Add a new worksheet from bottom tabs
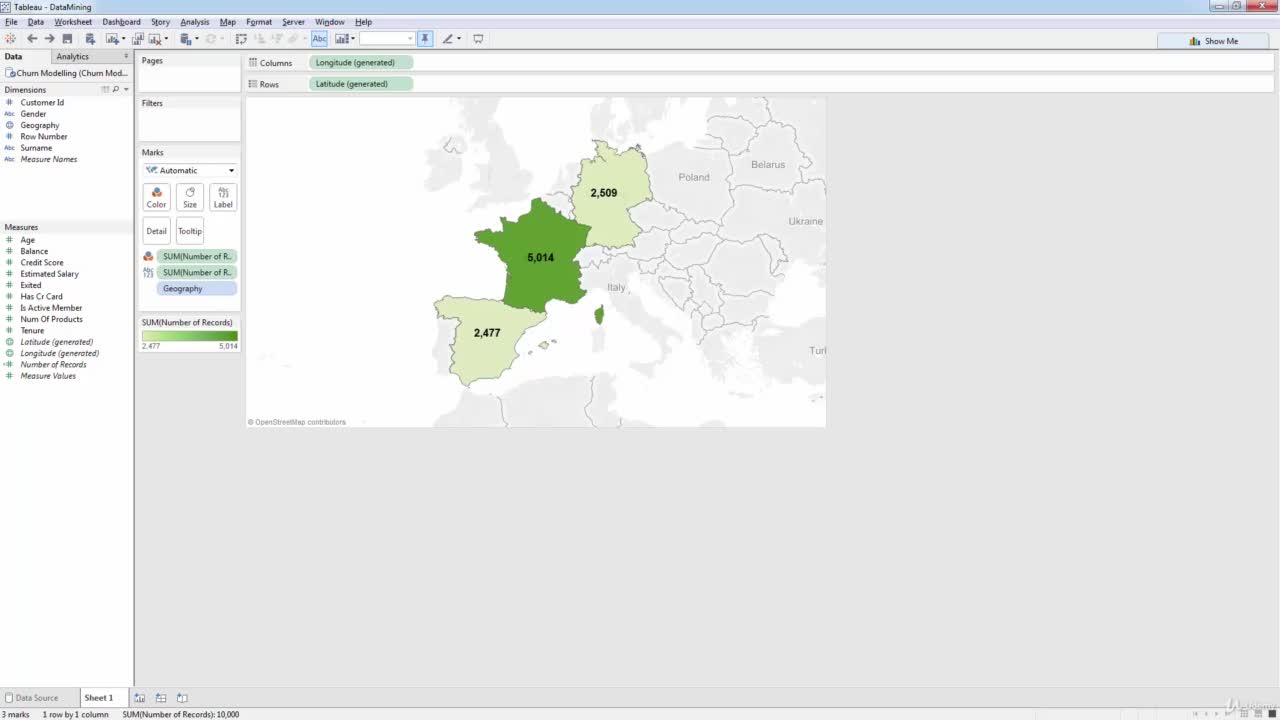 (x=140, y=698)
